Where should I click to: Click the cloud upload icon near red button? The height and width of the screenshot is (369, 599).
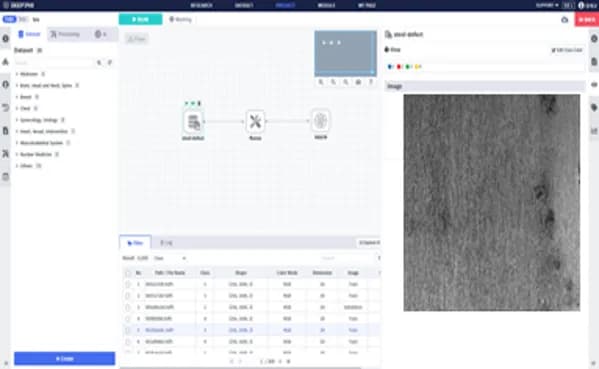(565, 19)
